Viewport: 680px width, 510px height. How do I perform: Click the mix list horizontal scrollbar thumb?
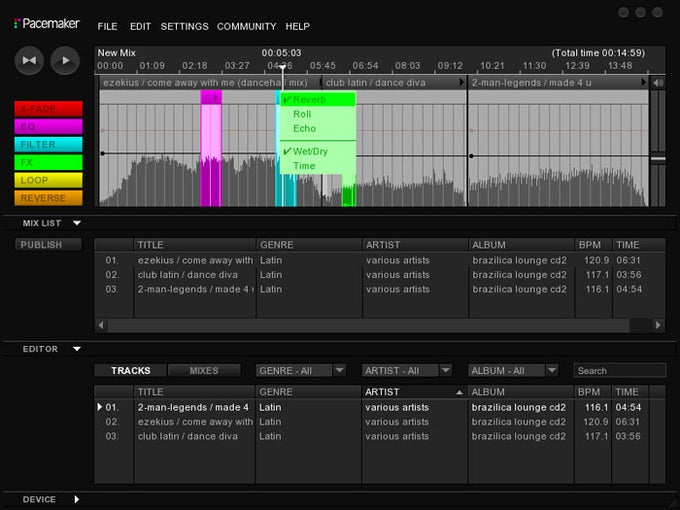tap(369, 325)
